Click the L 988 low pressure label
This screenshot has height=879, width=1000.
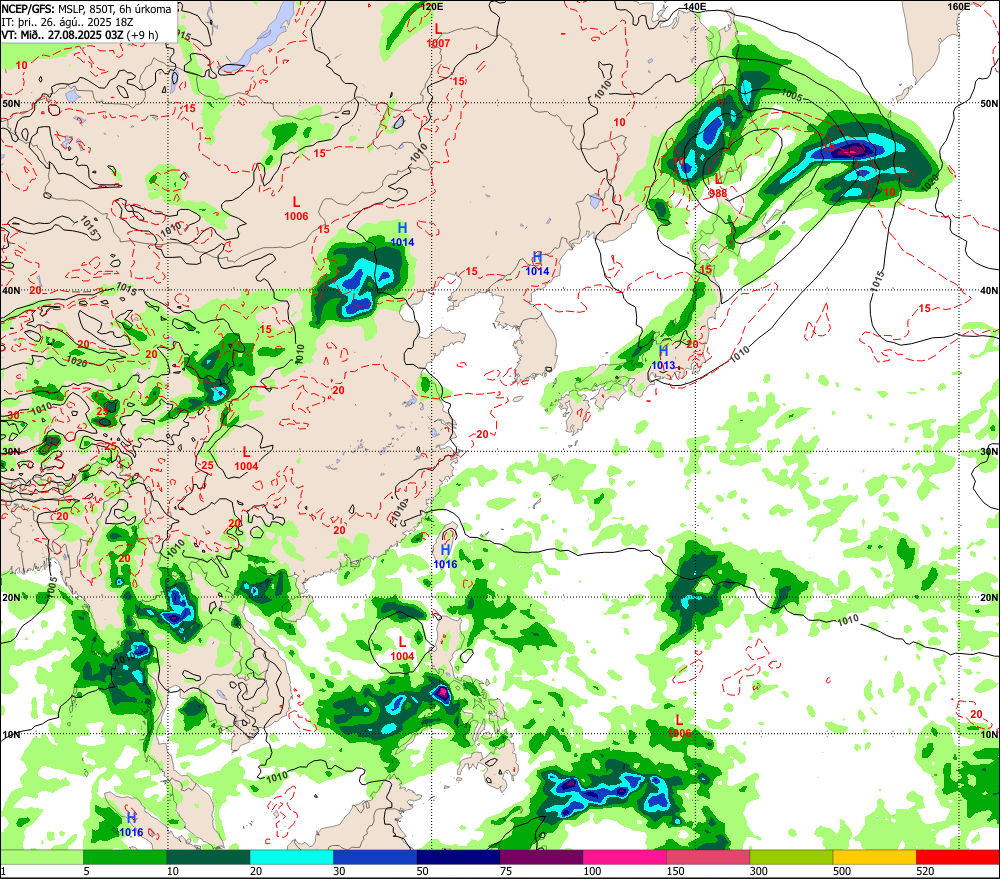coord(718,186)
